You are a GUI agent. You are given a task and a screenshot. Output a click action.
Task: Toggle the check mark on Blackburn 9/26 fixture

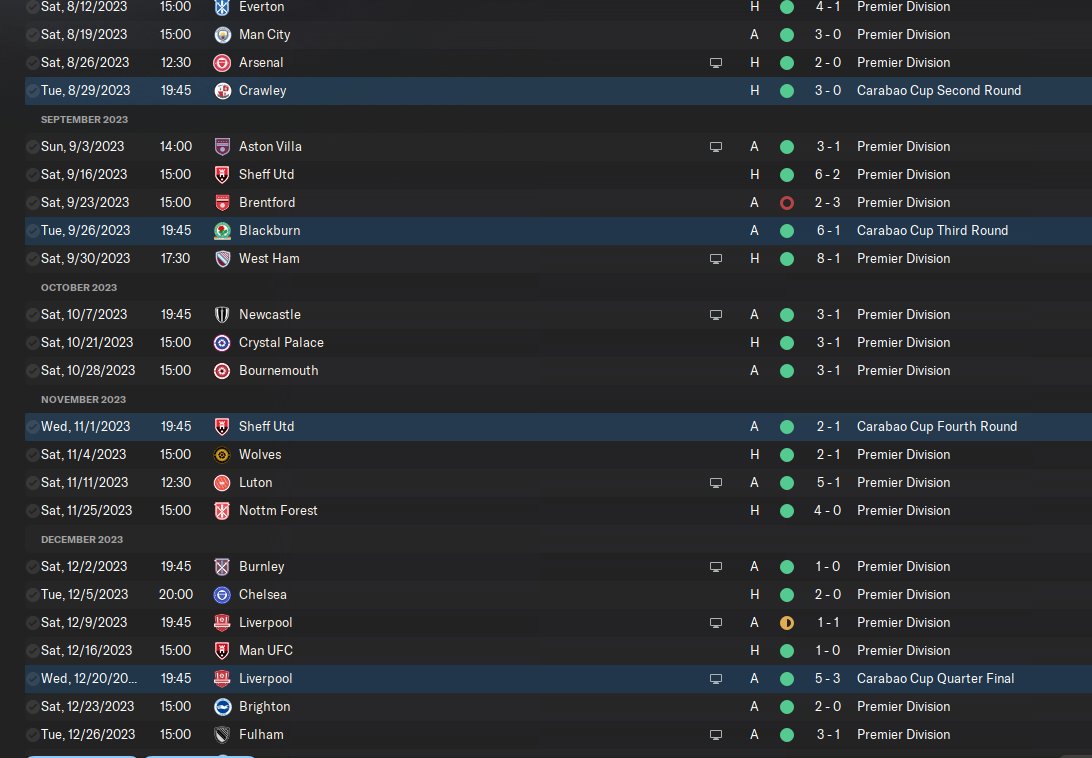(32, 231)
